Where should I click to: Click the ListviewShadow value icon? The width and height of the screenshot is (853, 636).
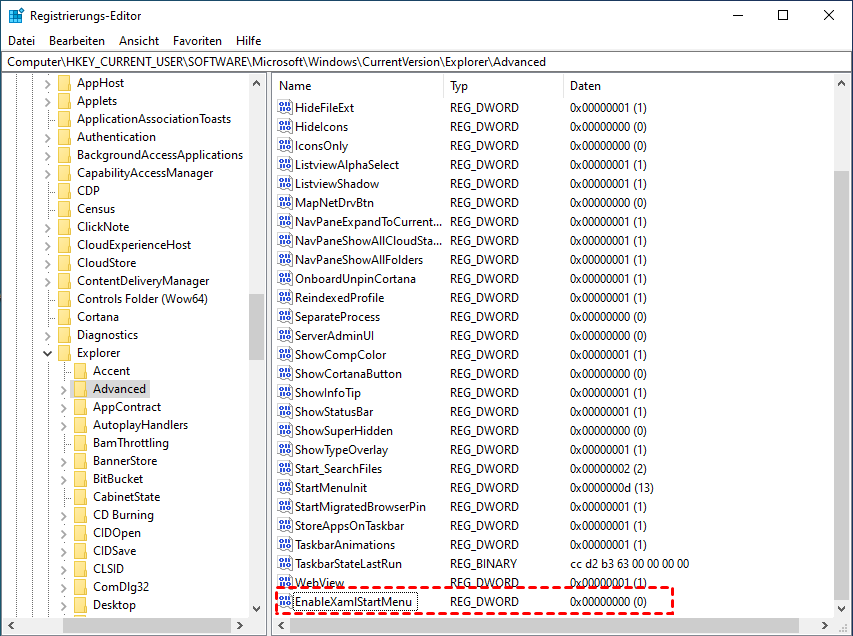click(x=285, y=183)
